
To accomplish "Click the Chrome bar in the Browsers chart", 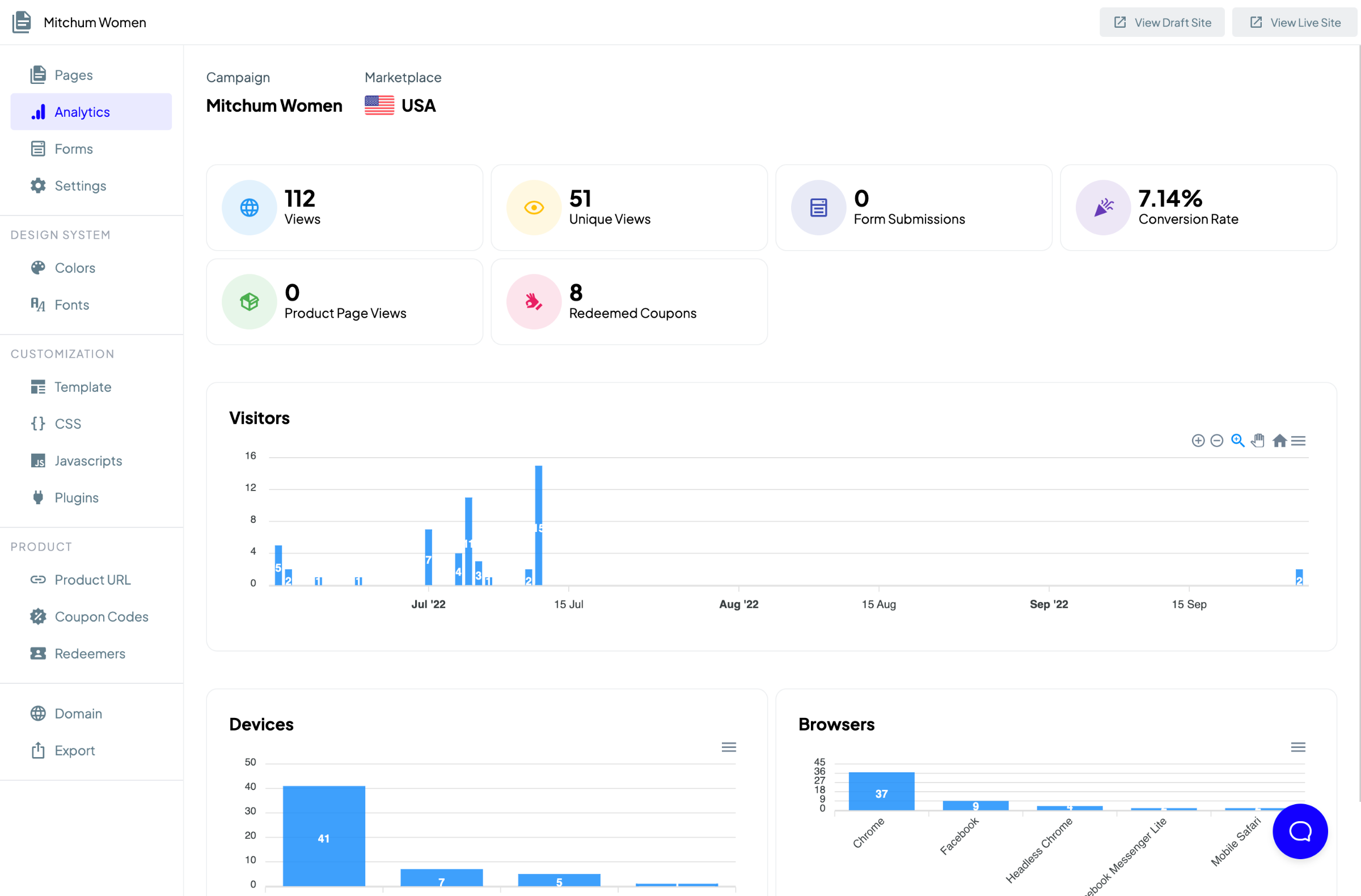I will point(881,791).
